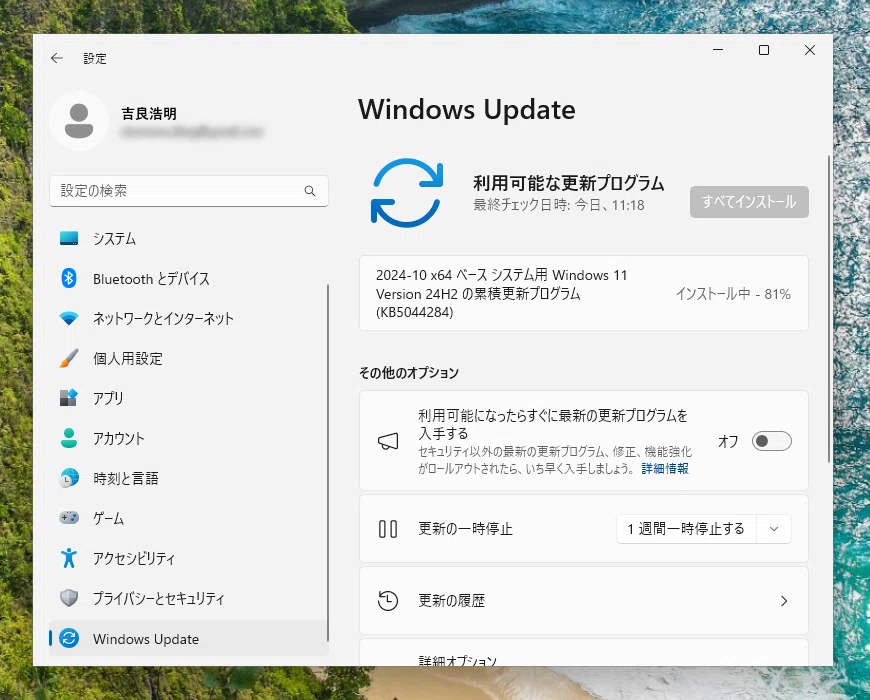The height and width of the screenshot is (700, 870).
Task: Click the 設定の検索 search field
Action: pyautogui.click(x=189, y=191)
